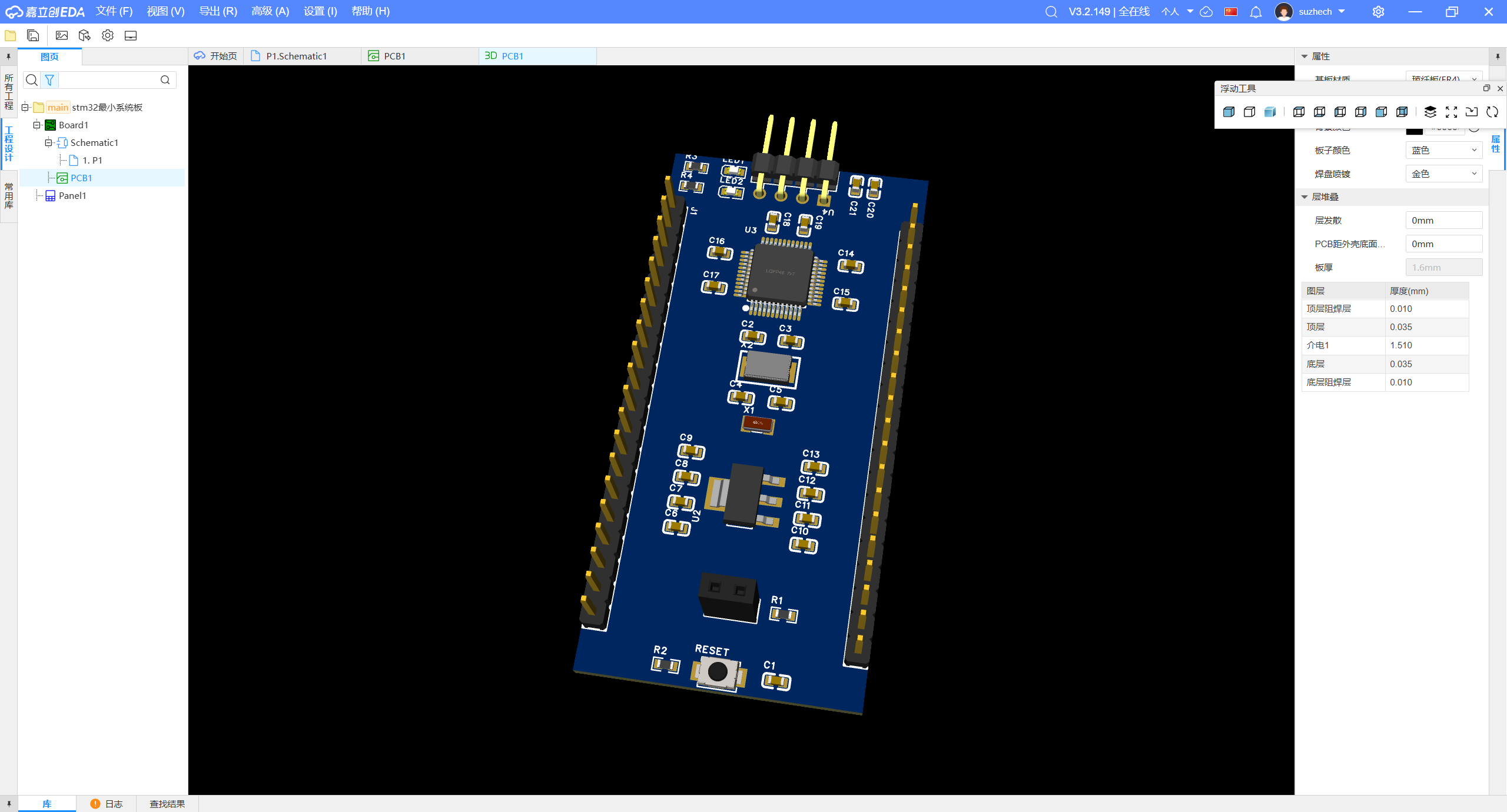Open 3D settings gear in toolbar
The width and height of the screenshot is (1507, 812).
coord(108,35)
